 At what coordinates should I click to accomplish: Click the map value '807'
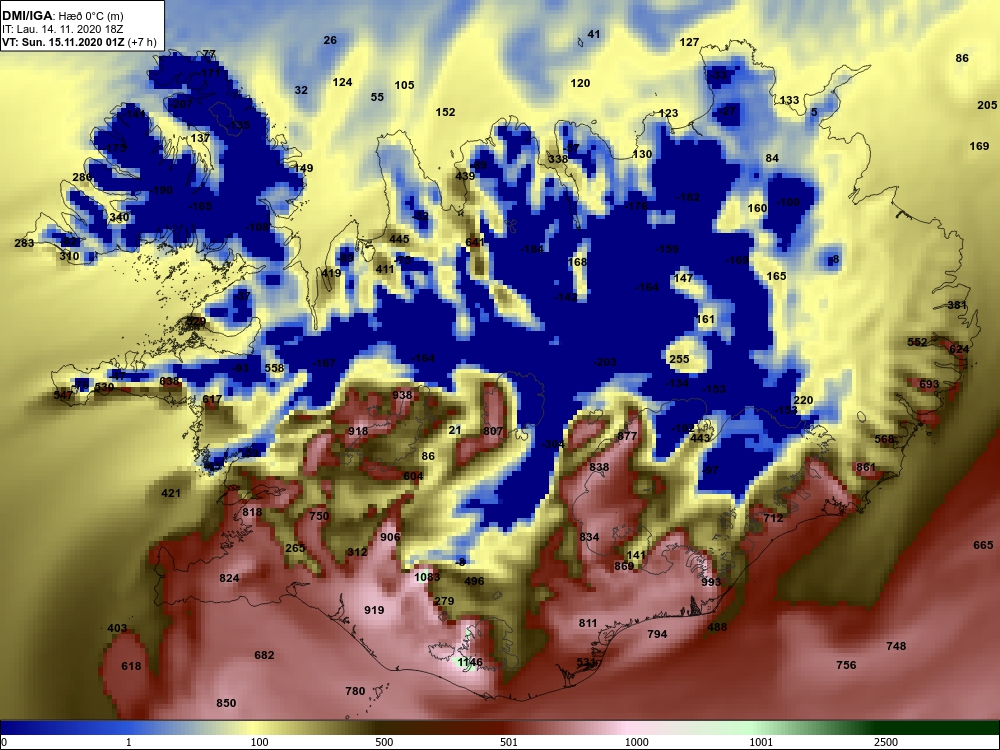click(x=493, y=431)
